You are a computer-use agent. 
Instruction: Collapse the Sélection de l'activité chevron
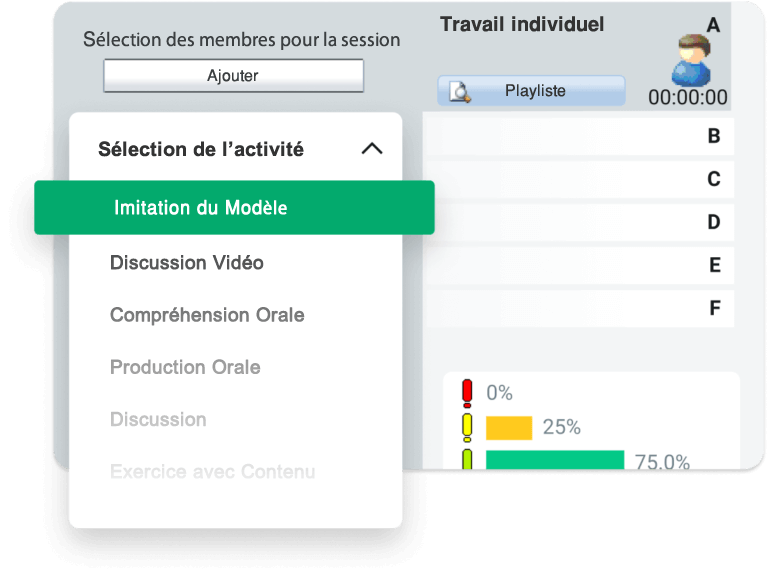(x=371, y=149)
